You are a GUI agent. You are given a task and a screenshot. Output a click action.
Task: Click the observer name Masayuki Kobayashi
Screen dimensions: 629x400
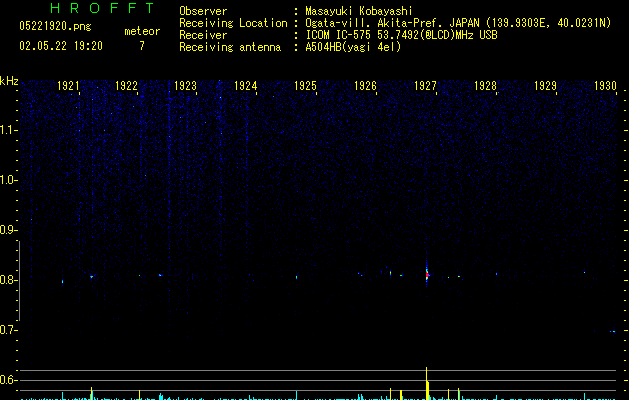pos(359,11)
